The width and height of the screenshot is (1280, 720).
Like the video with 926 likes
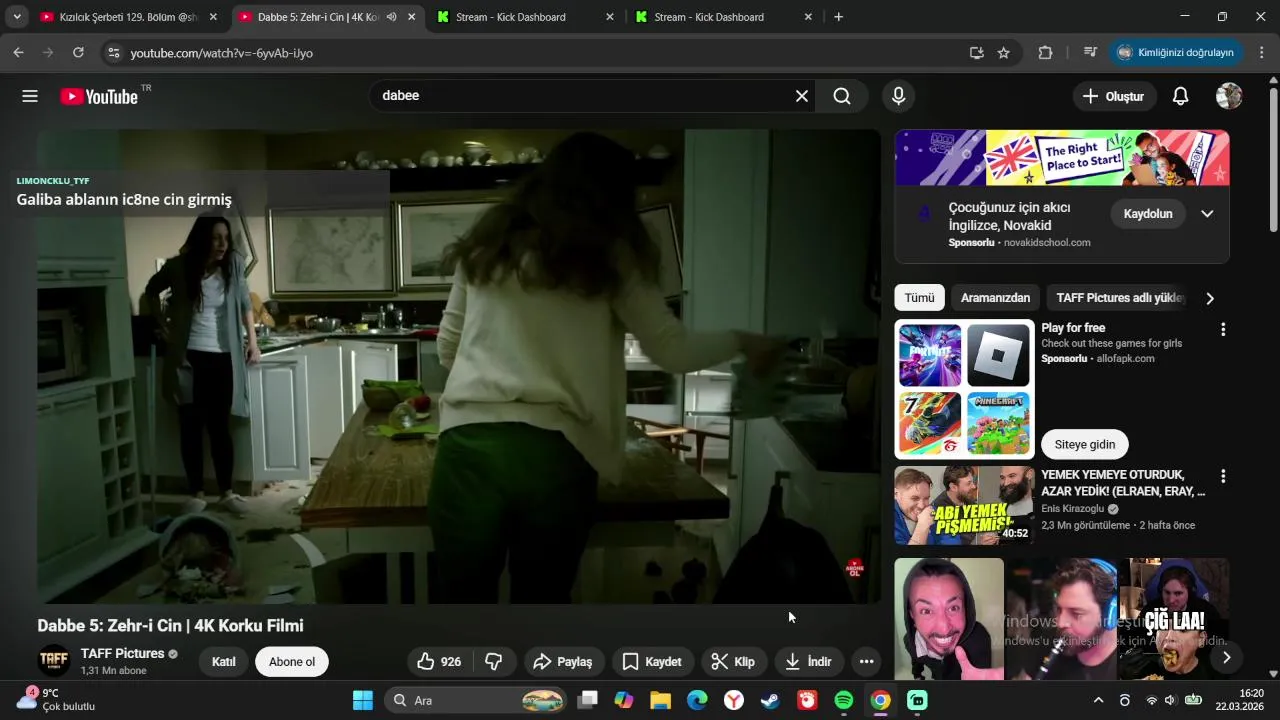point(439,661)
